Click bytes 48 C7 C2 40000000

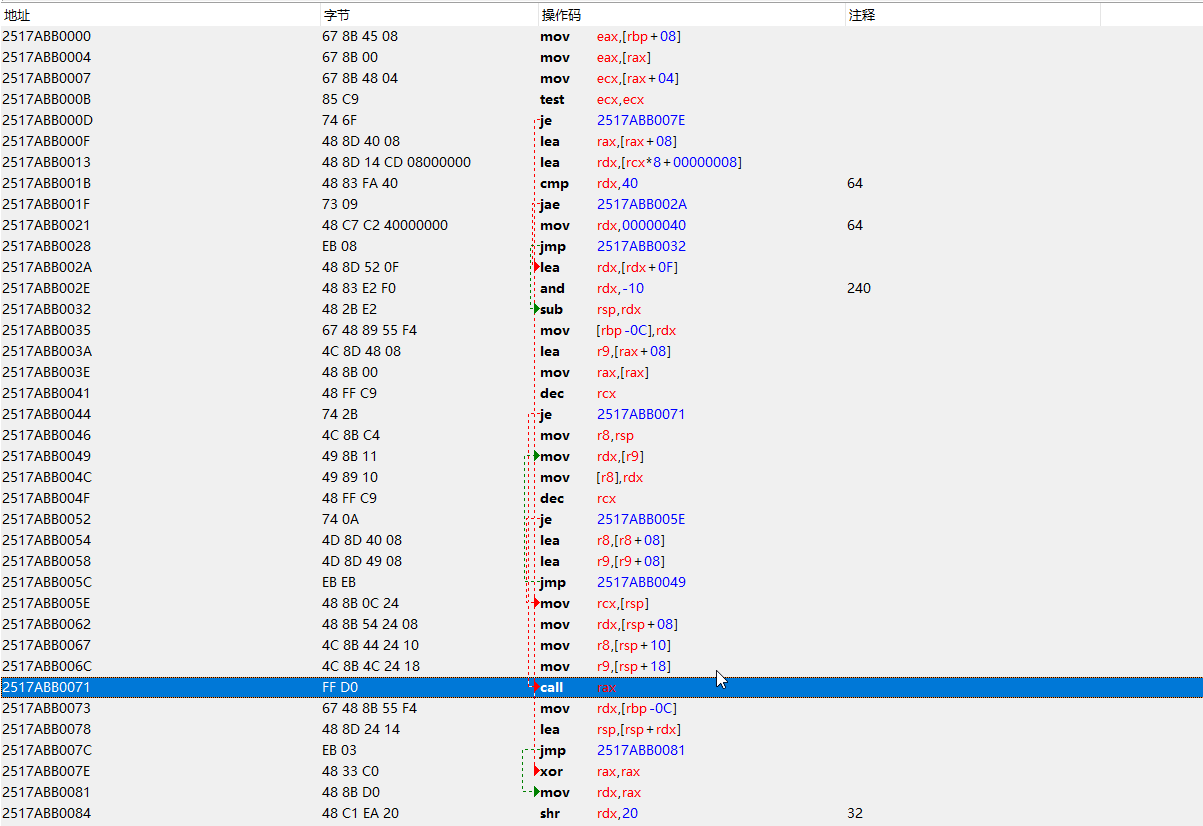point(385,225)
